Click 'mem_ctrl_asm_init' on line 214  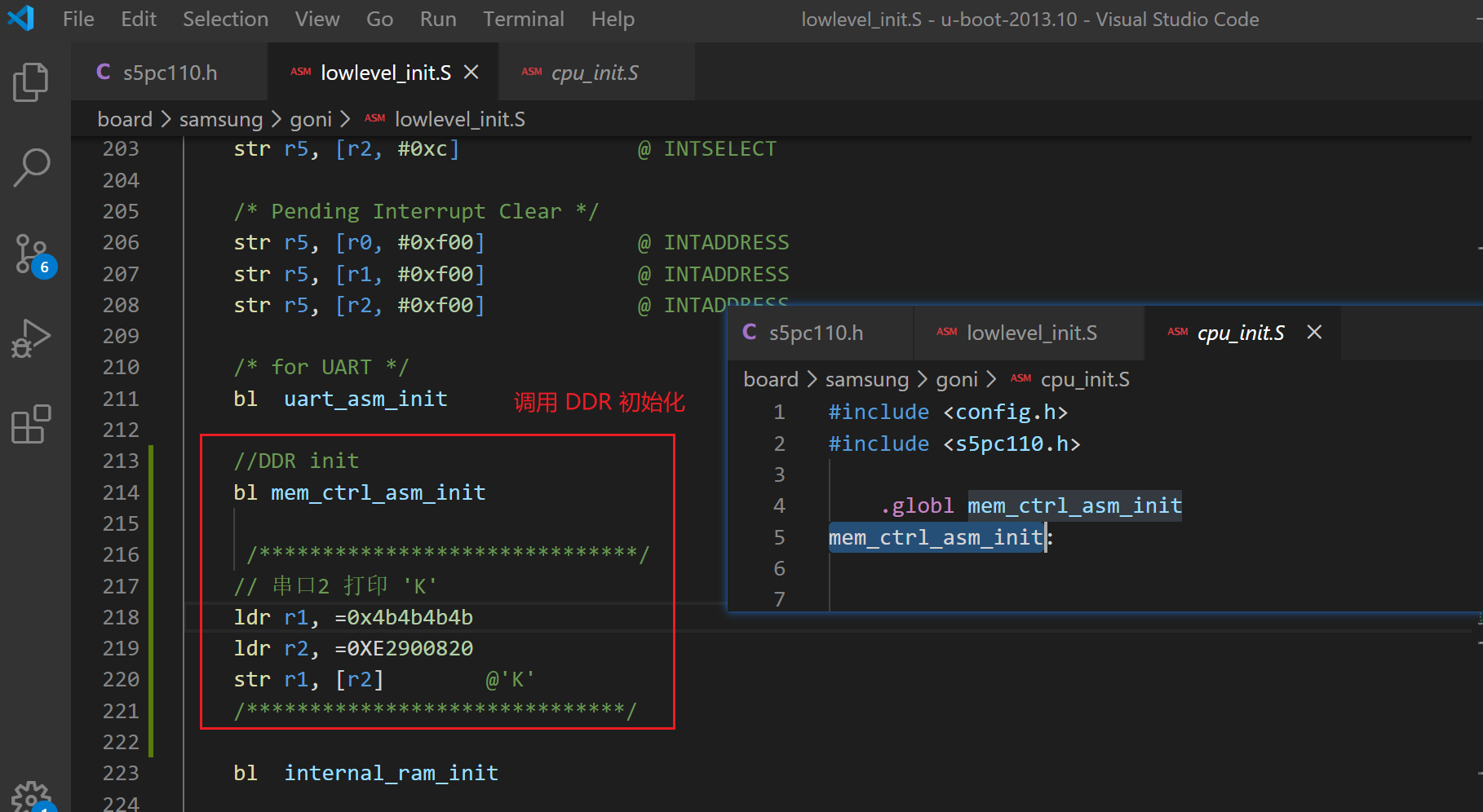(x=378, y=492)
